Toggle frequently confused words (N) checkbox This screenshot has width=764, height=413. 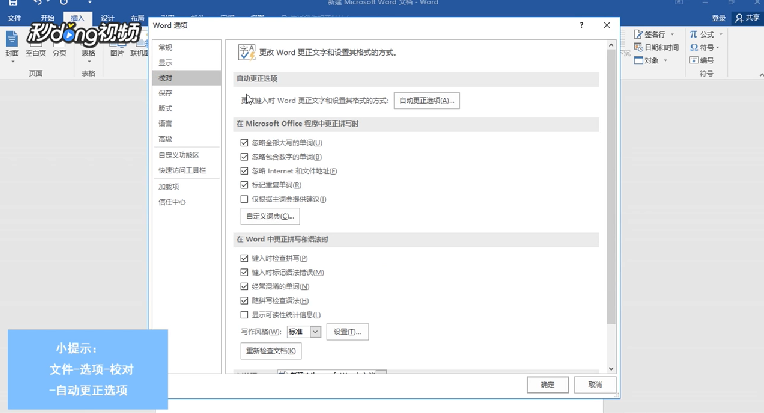tap(244, 286)
